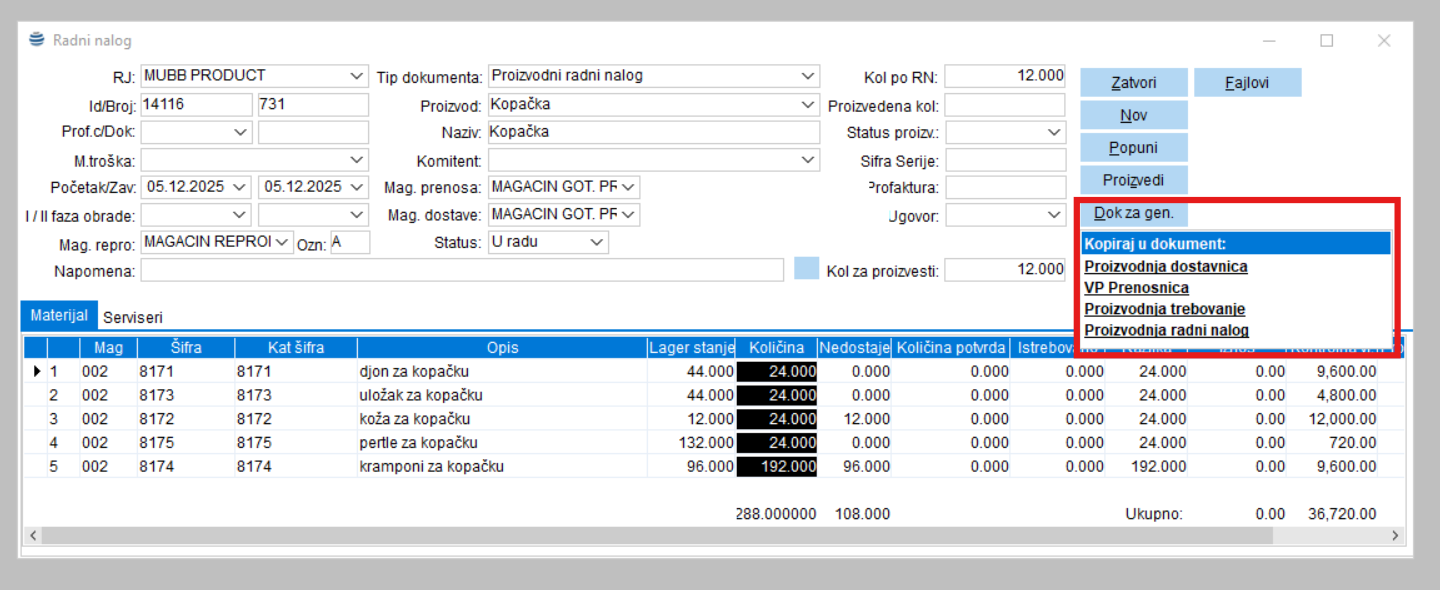
Task: Click the Radni nalog app icon in title bar
Action: [37, 40]
